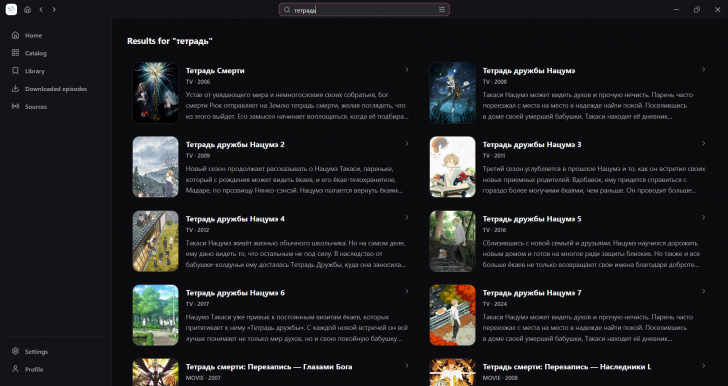Expand Тетрадь дружбы Нацумэ 4 chevron
The image size is (728, 386).
click(407, 217)
